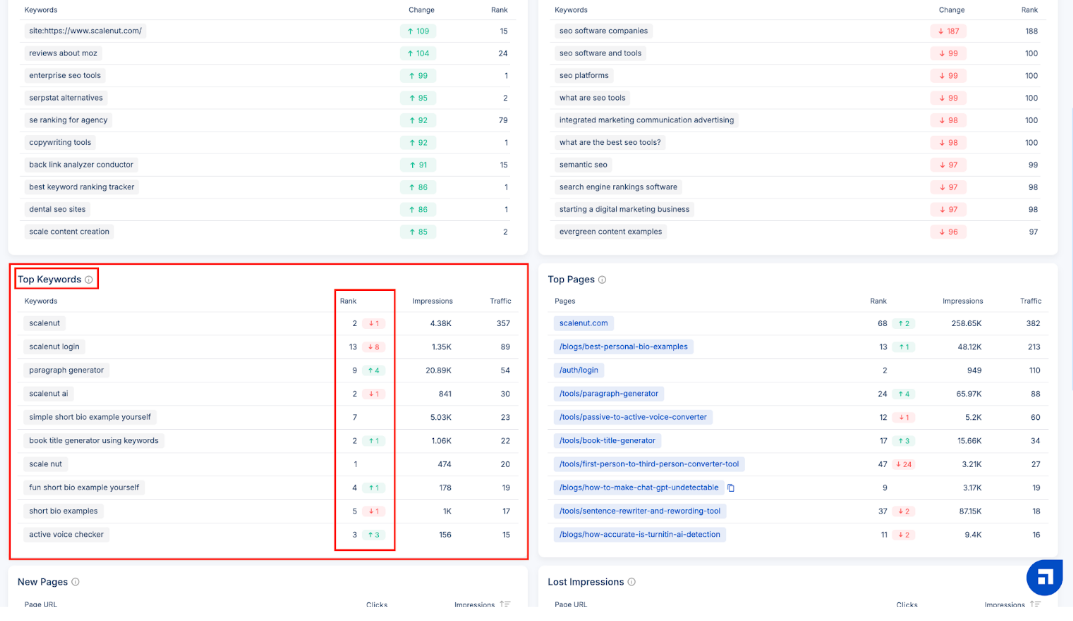Click the /auth/login page link
Image resolution: width=1073 pixels, height=621 pixels.
pyautogui.click(x=579, y=370)
